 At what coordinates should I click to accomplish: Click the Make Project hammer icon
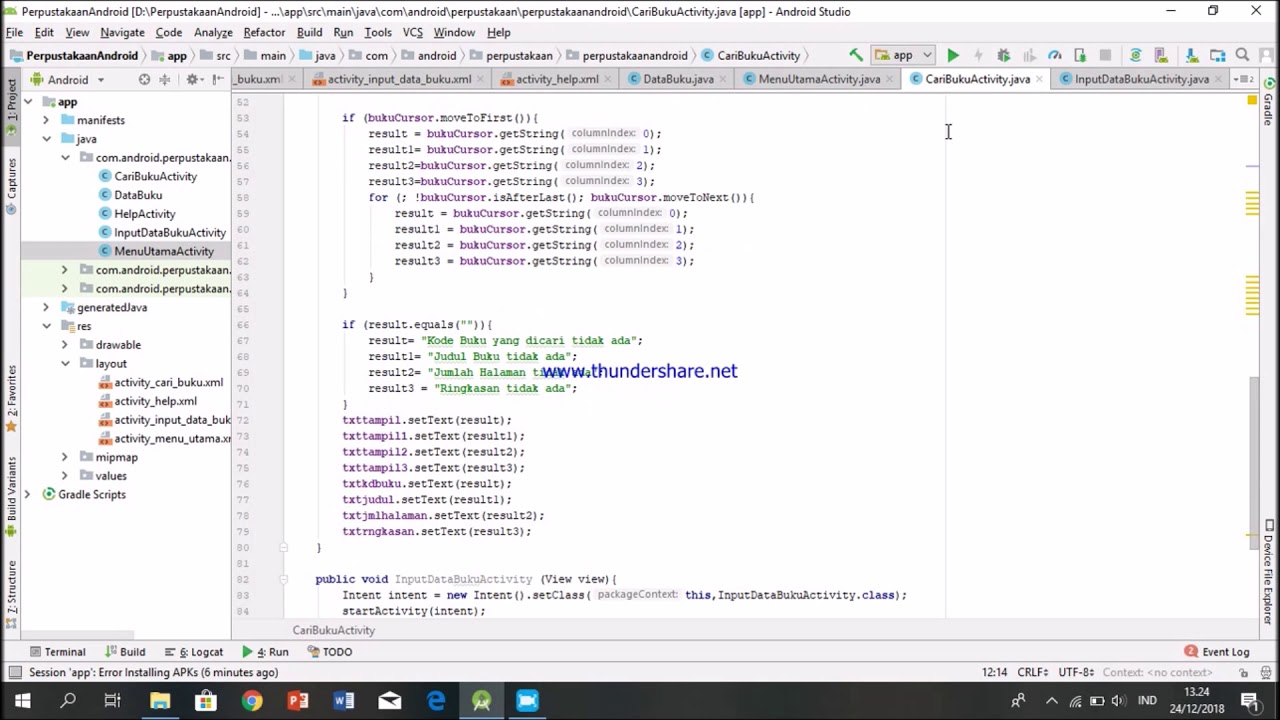pyautogui.click(x=856, y=55)
